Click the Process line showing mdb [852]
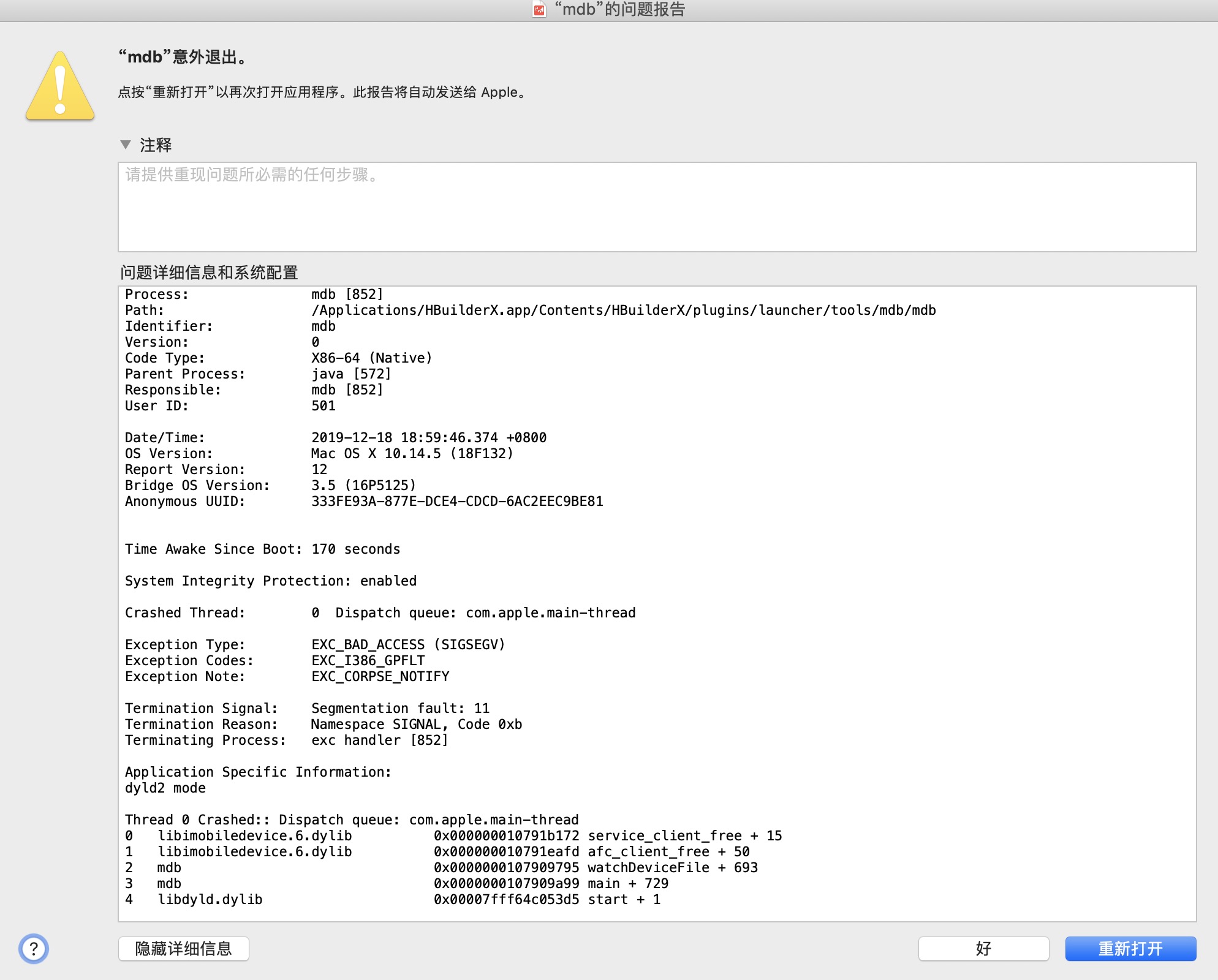Screen dimensions: 1218x980 click(254, 295)
